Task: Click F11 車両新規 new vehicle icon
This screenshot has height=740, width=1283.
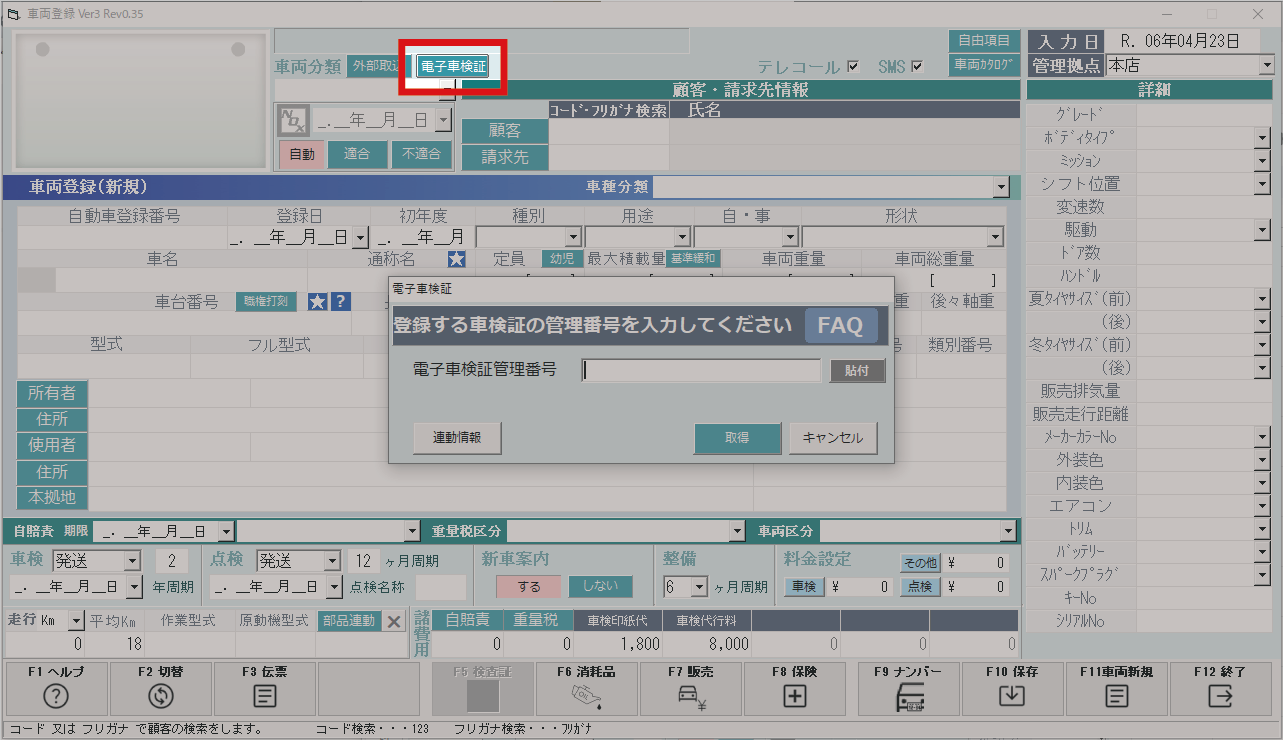Action: [x=1116, y=689]
